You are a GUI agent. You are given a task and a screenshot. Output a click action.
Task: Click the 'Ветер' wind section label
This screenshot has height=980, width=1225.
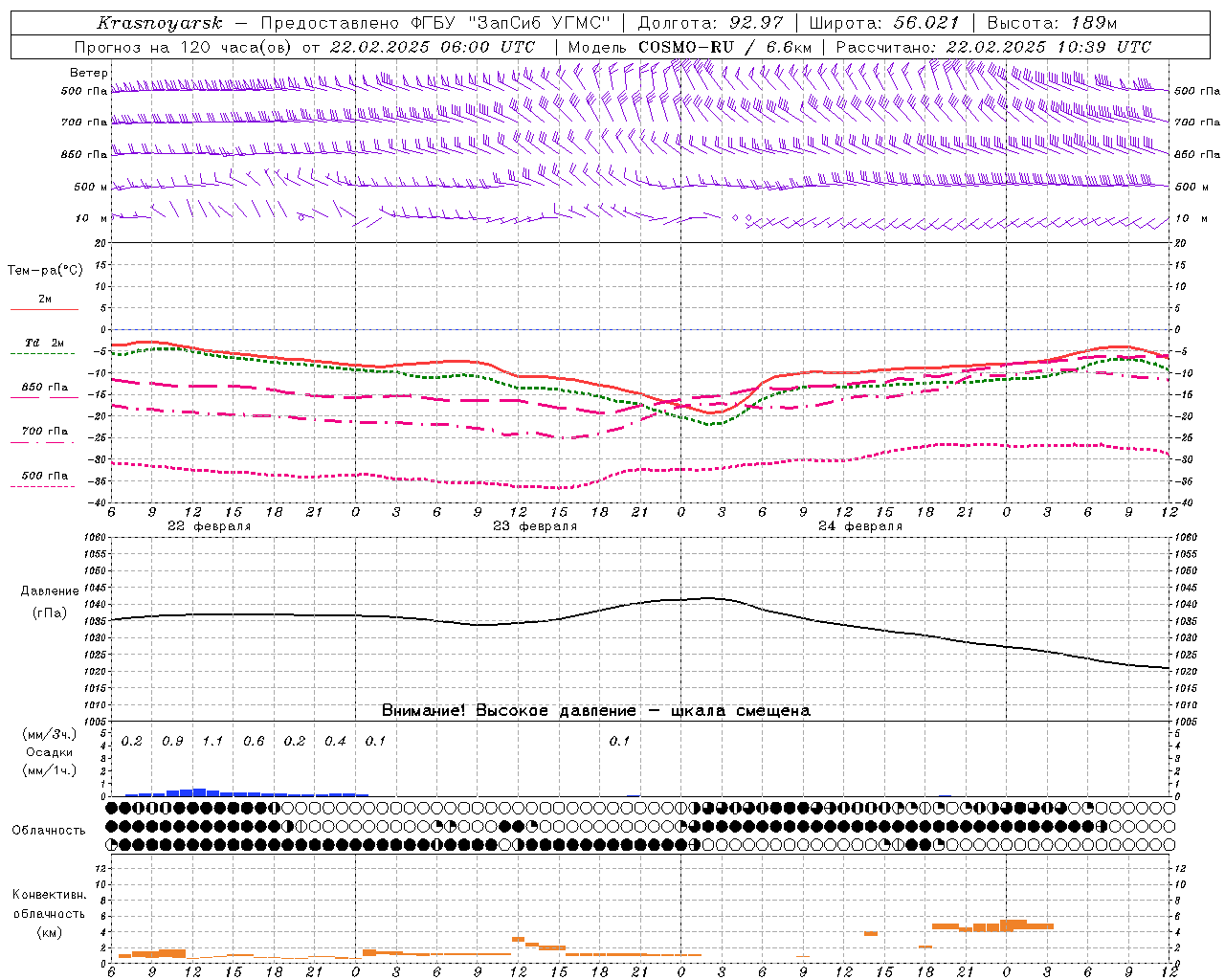[89, 73]
